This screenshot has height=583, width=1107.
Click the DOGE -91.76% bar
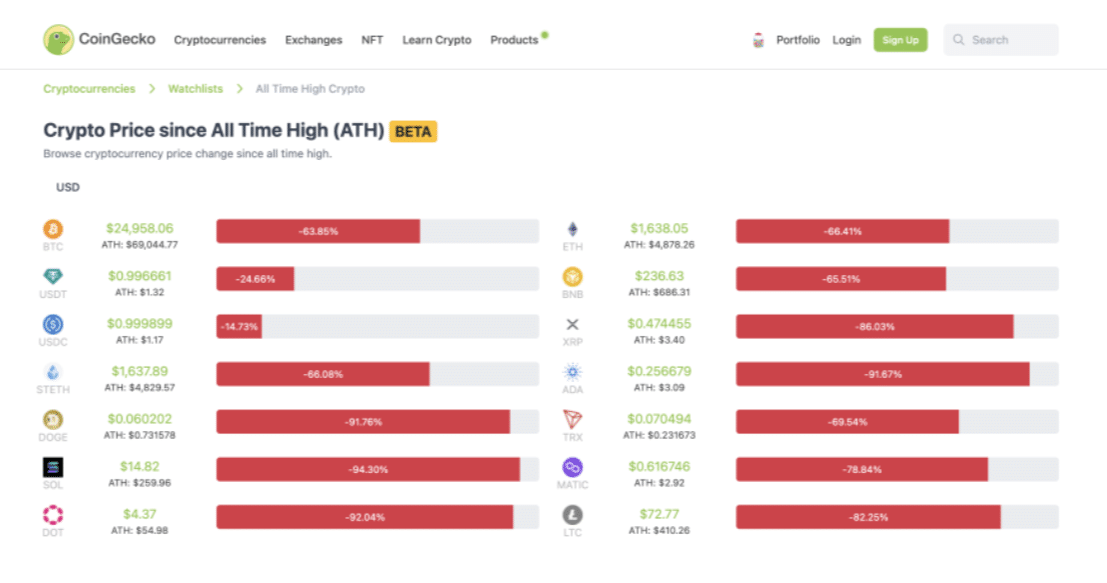[378, 422]
